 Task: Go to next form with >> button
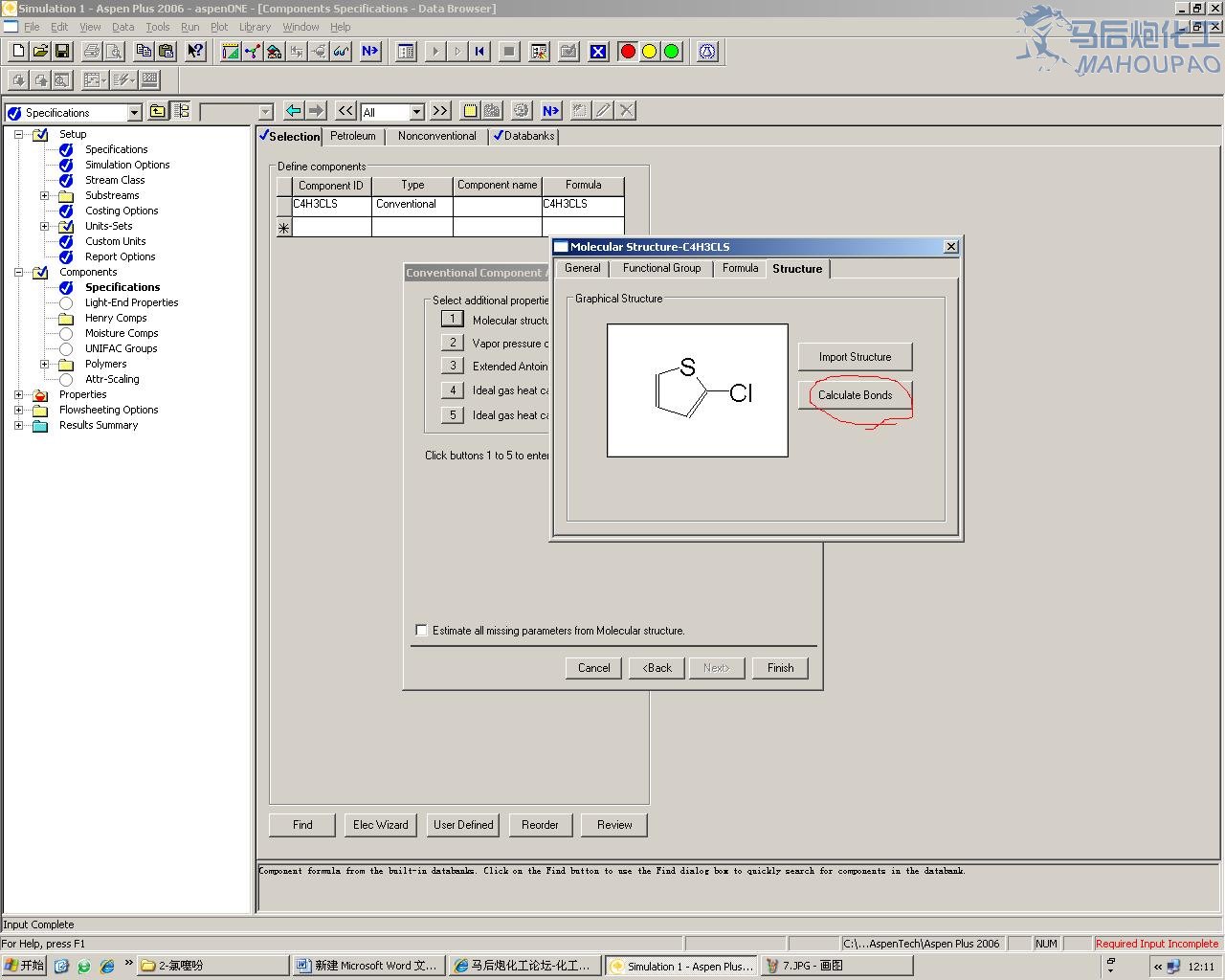point(439,111)
